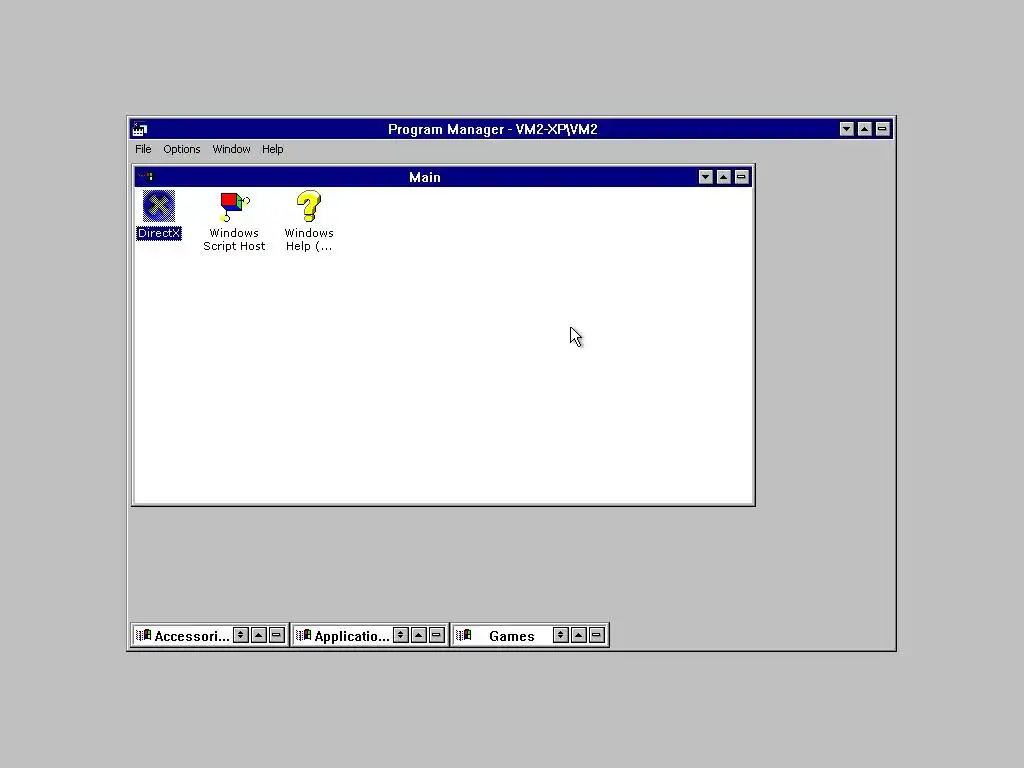
Task: Select the DirectX program icon
Action: [159, 206]
